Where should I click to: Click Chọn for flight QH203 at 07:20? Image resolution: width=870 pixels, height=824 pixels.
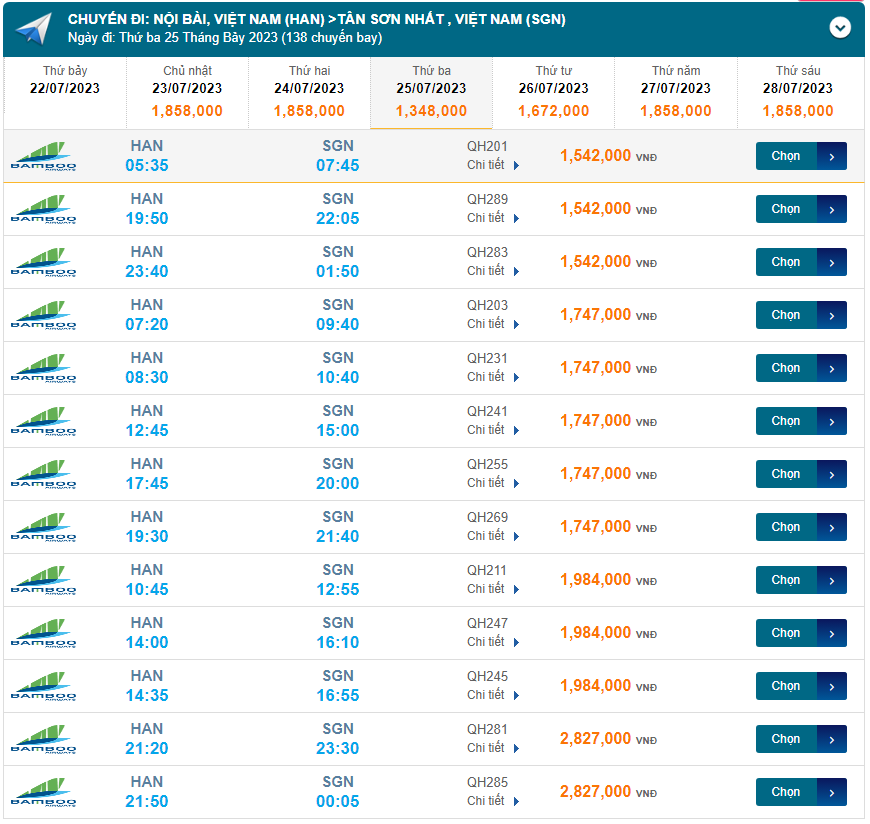pyautogui.click(x=786, y=315)
